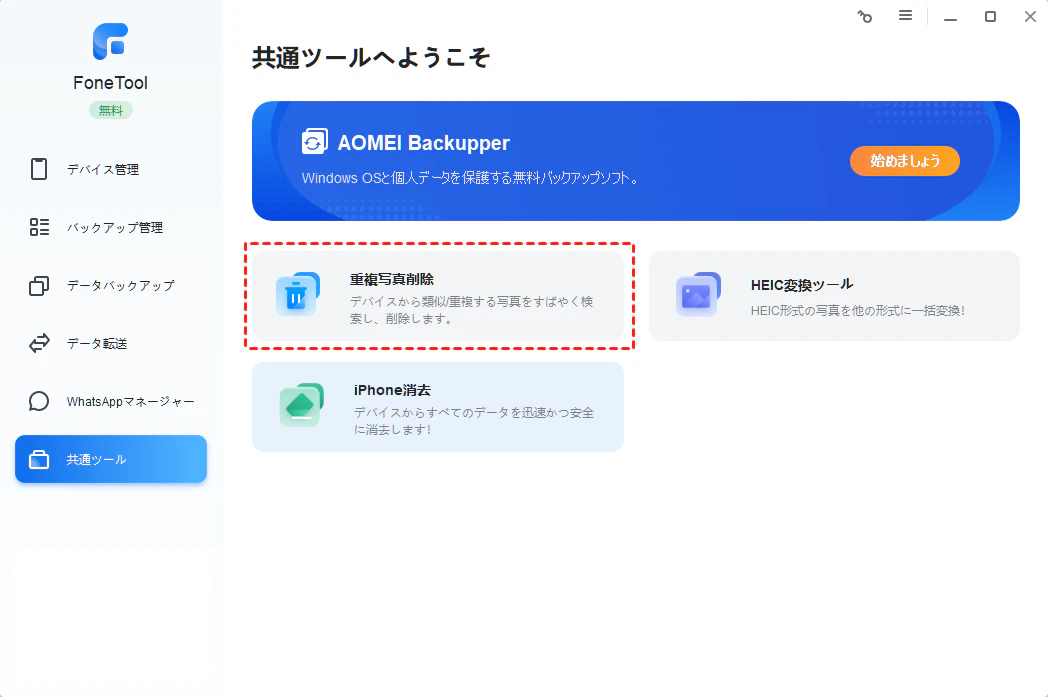
Task: Click the phone icon beside デバイス管理
Action: 39,169
